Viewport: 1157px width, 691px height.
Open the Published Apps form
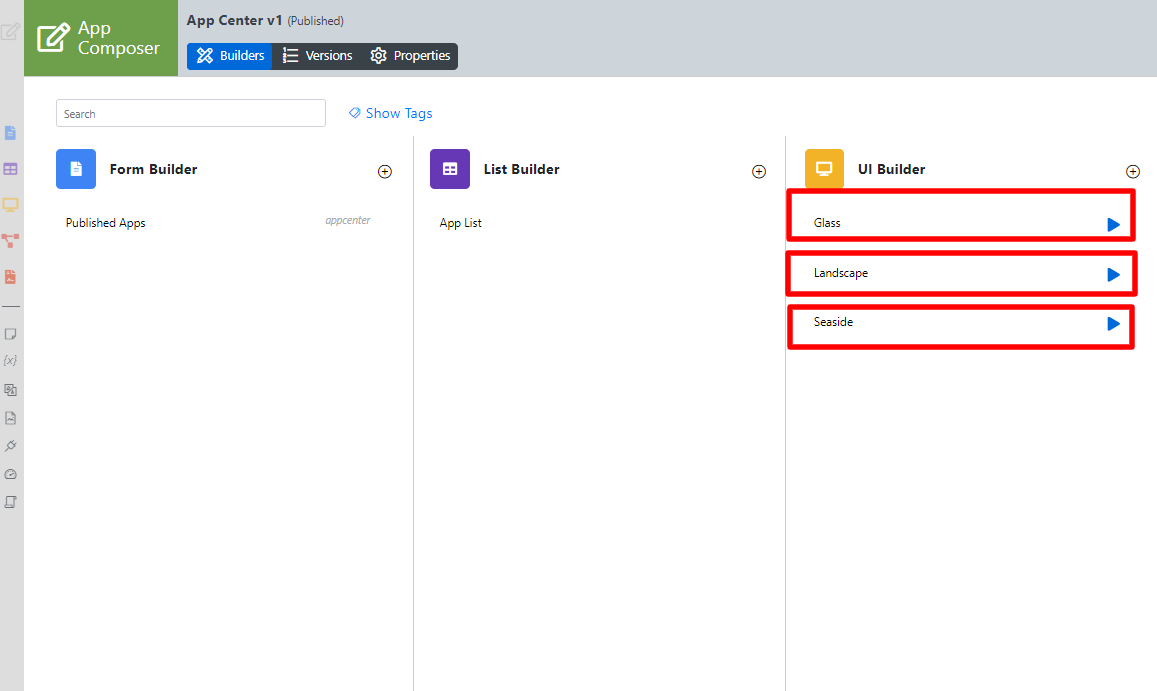[106, 223]
